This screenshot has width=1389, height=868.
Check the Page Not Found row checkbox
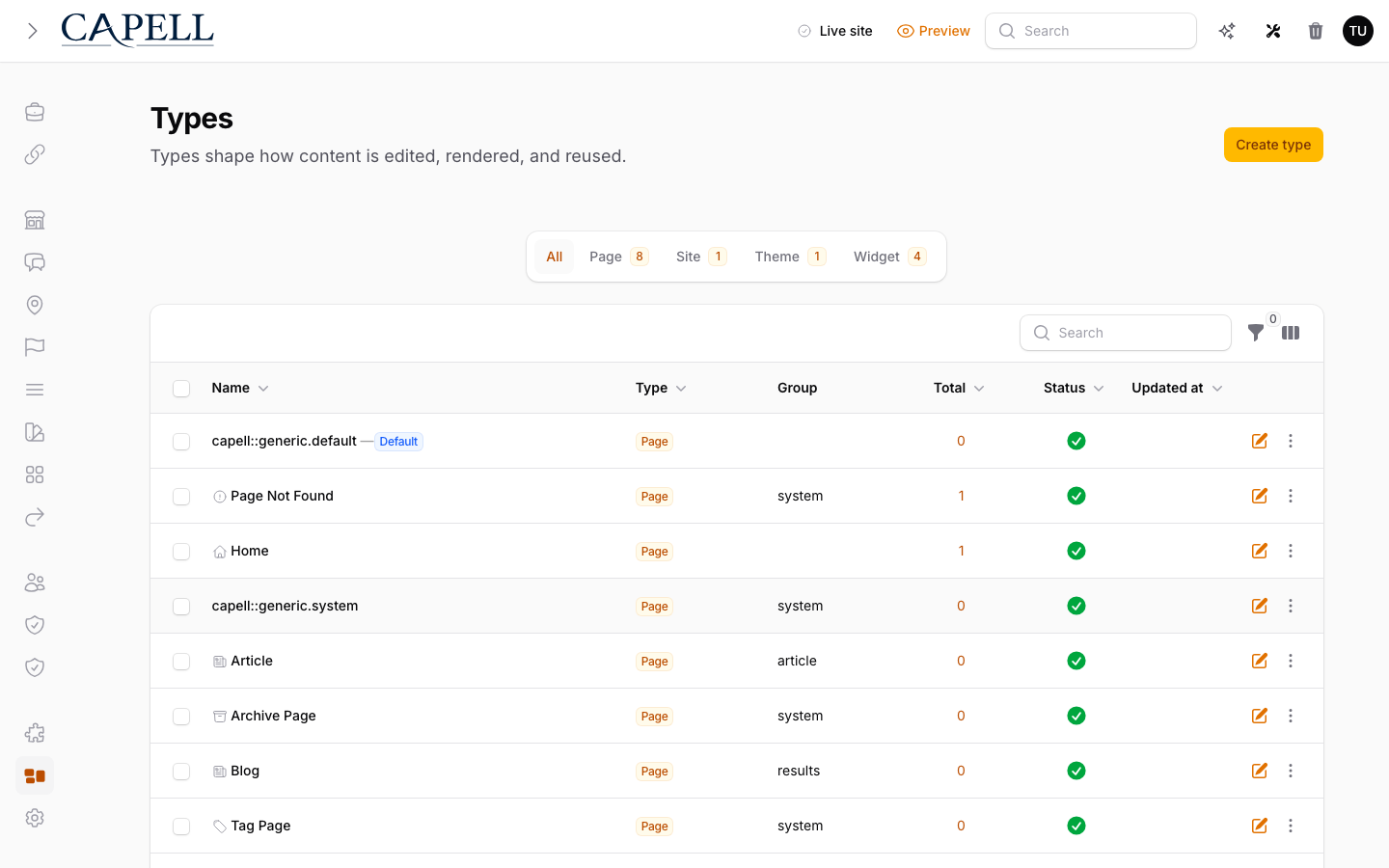pos(181,497)
